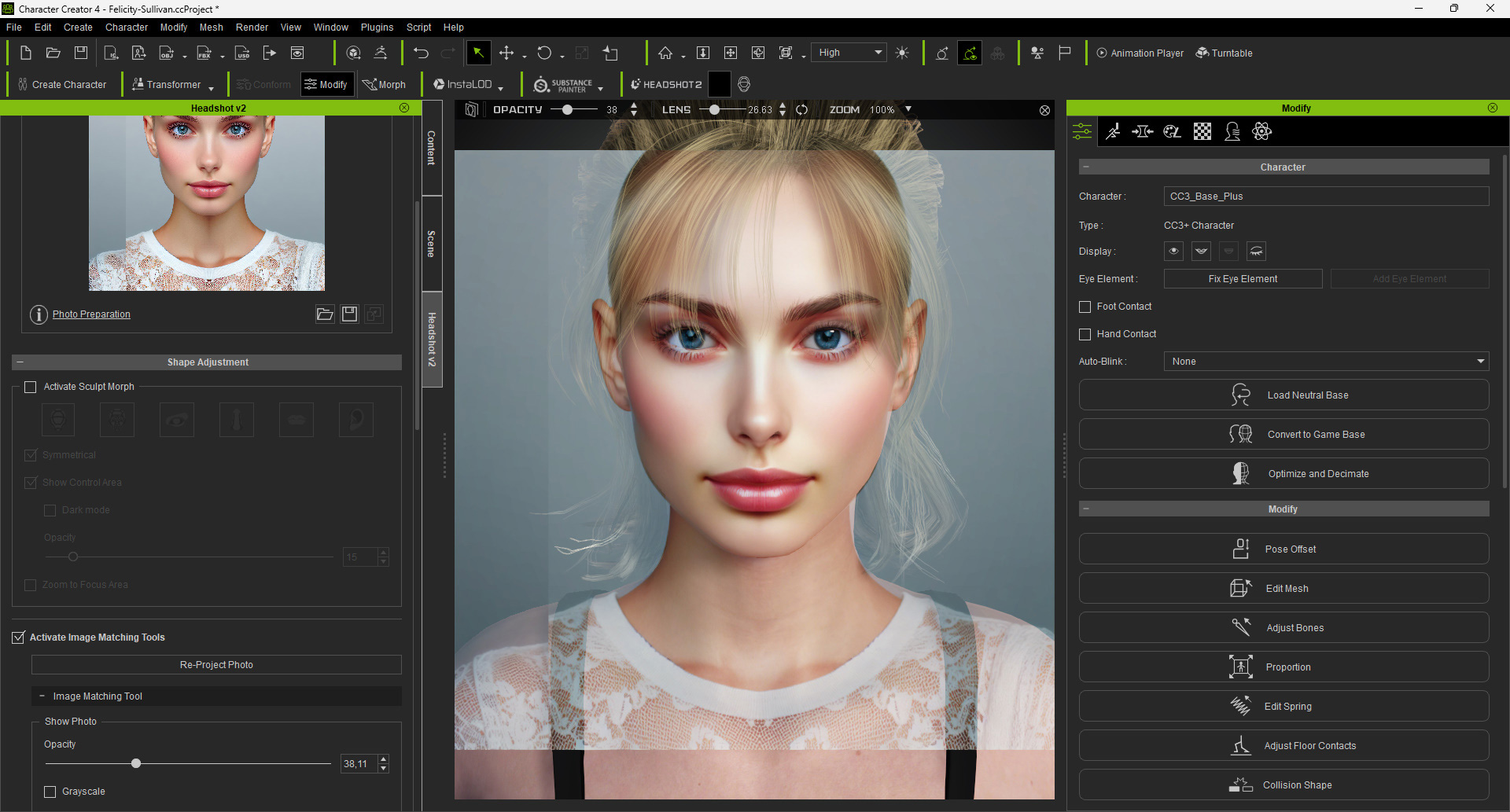1510x812 pixels.
Task: Click the Headshot photo thumbnail
Action: click(x=207, y=204)
